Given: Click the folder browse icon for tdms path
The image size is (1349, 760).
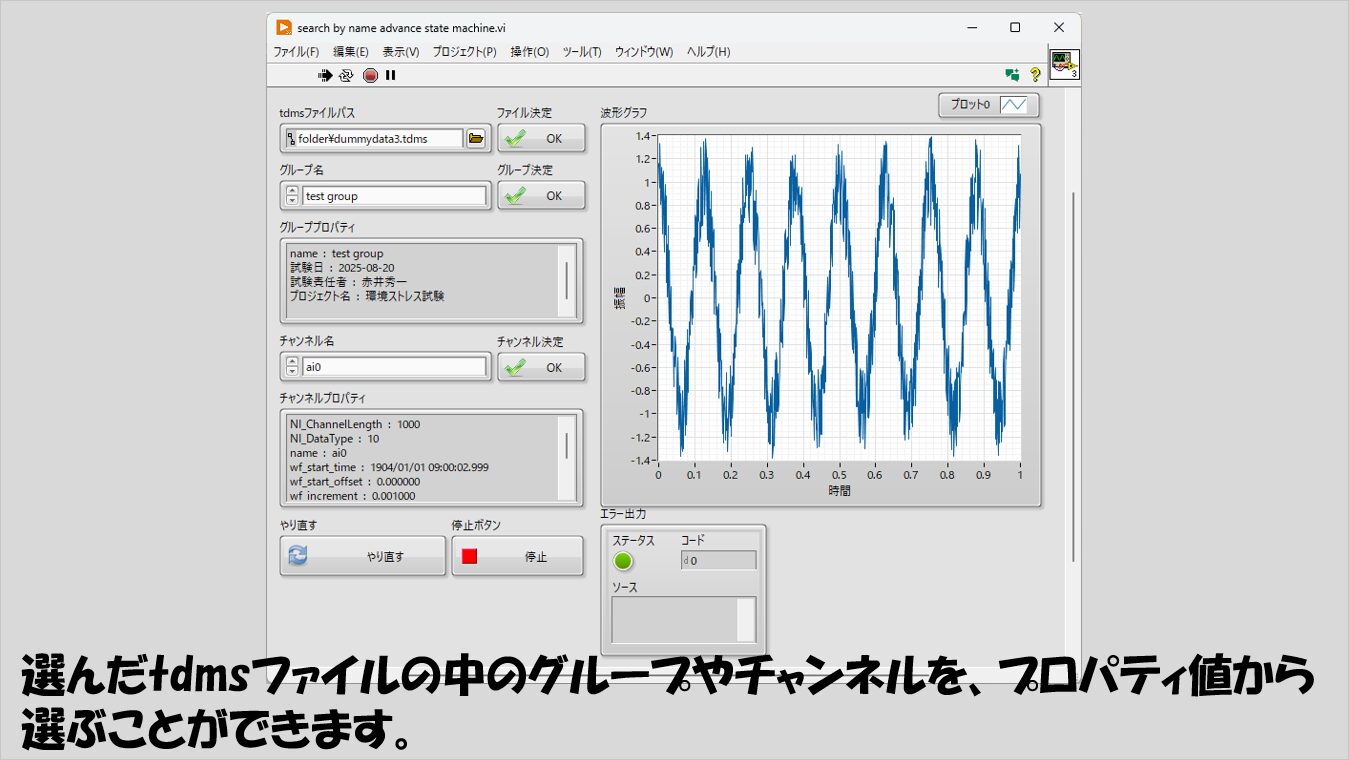Looking at the screenshot, I should click(477, 139).
